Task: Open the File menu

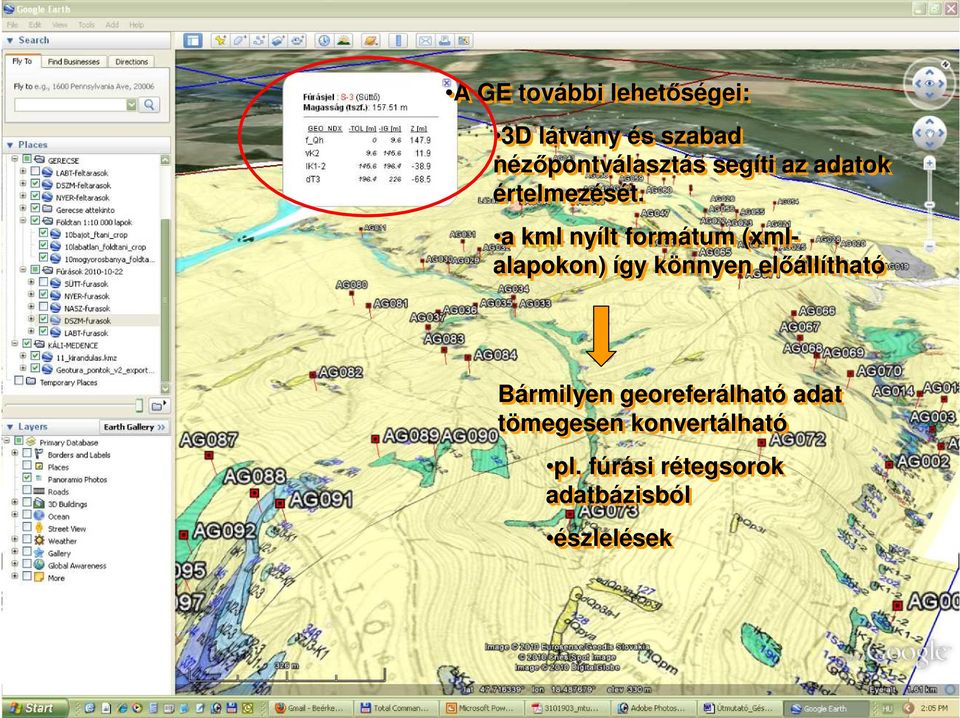Action: (12, 25)
